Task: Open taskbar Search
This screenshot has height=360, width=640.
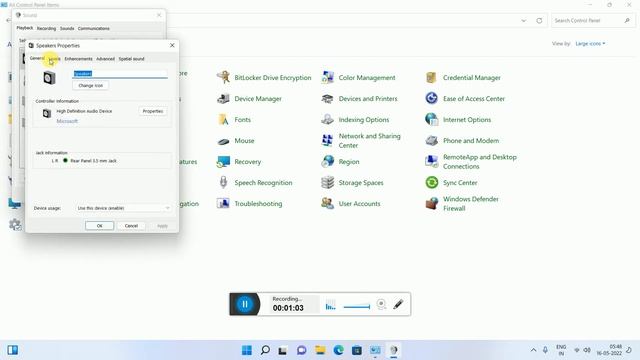Action: point(265,350)
